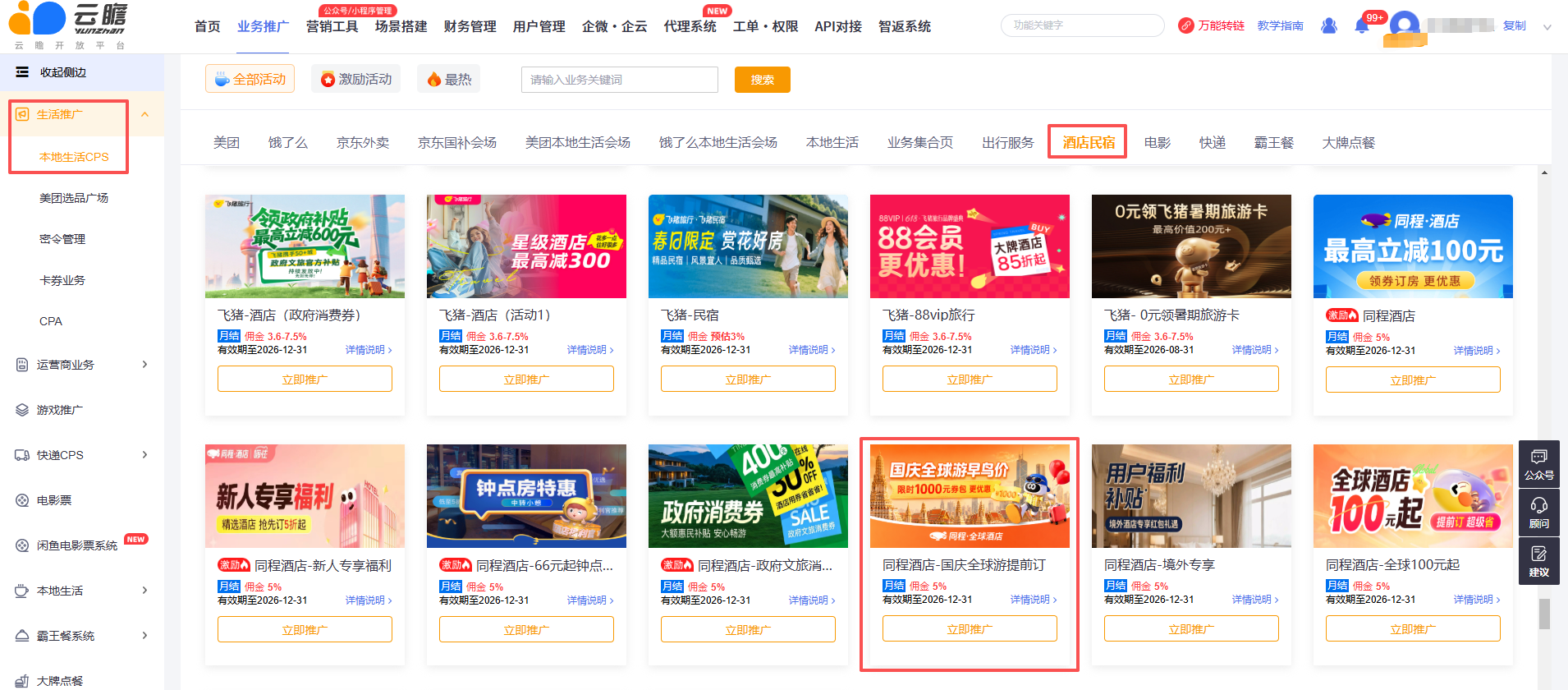The width and height of the screenshot is (1568, 690).
Task: Click the scrollbar up arrow of the activity list
Action: pos(1544,172)
